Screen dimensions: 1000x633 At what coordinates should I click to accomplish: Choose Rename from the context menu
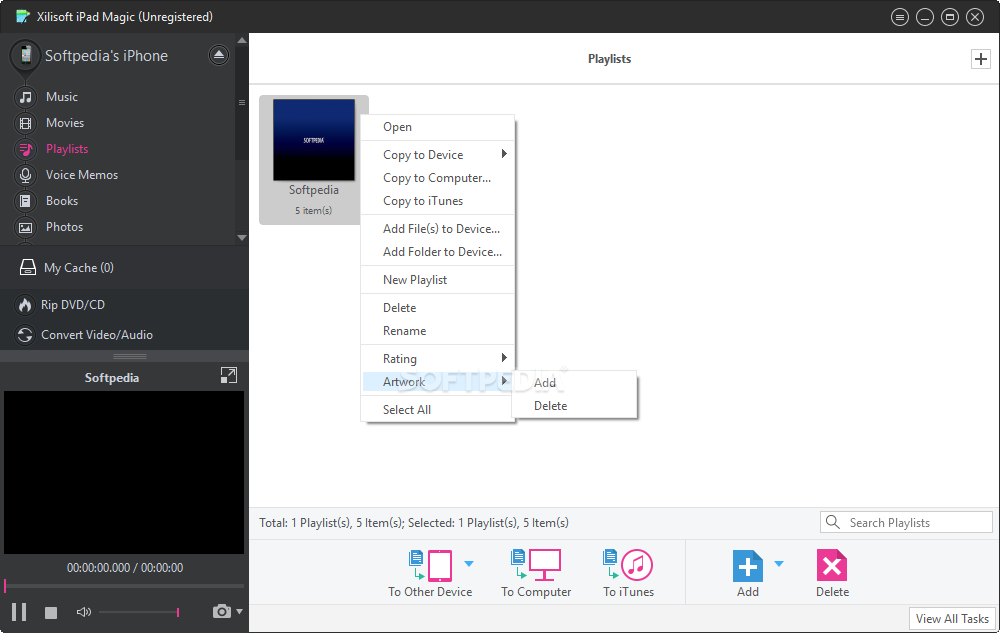(x=438, y=331)
